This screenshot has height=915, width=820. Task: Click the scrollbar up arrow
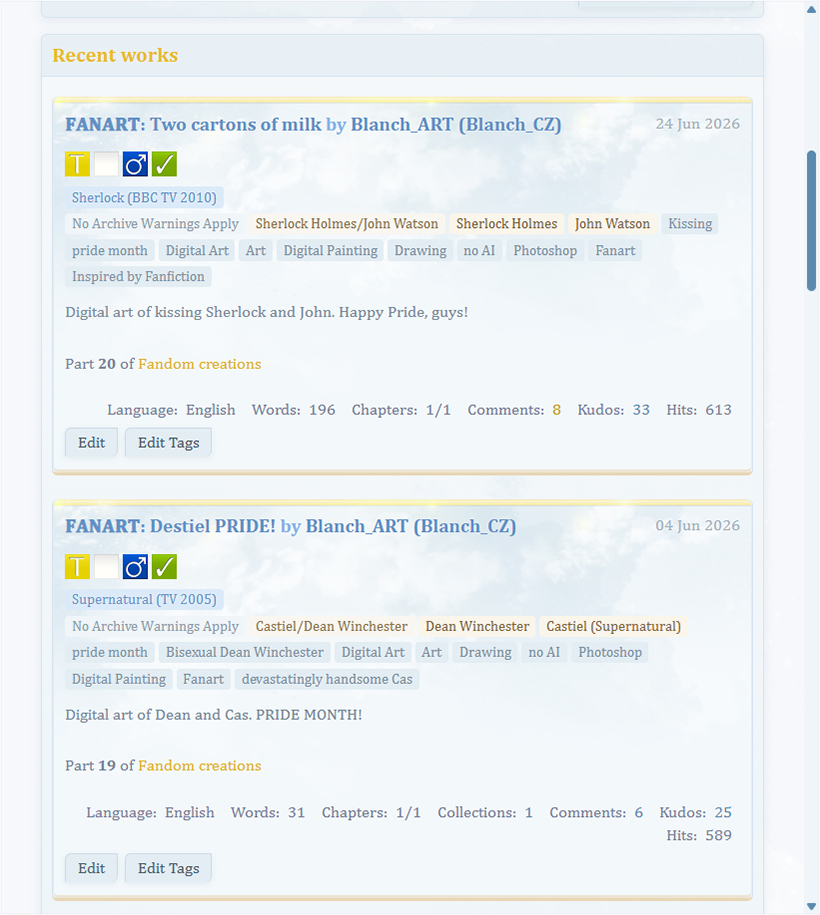click(x=811, y=9)
